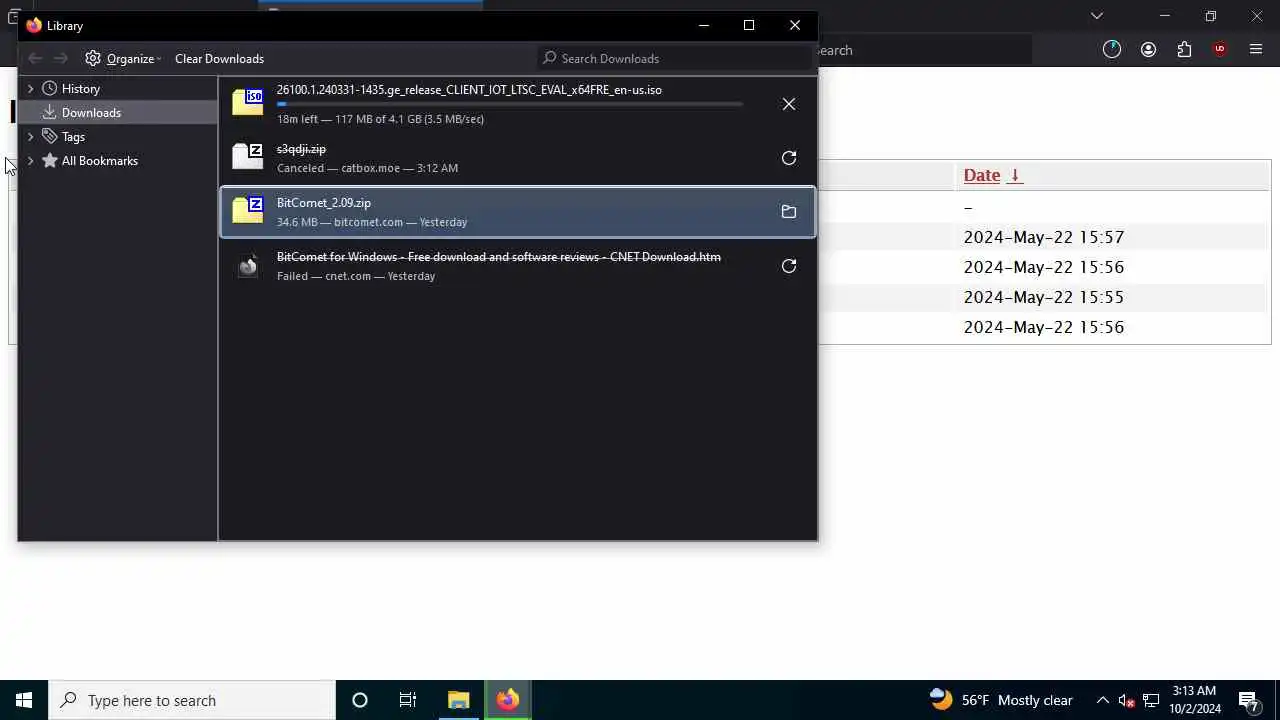Viewport: 1280px width, 720px height.
Task: Click the muted volume tray icon
Action: point(1127,701)
